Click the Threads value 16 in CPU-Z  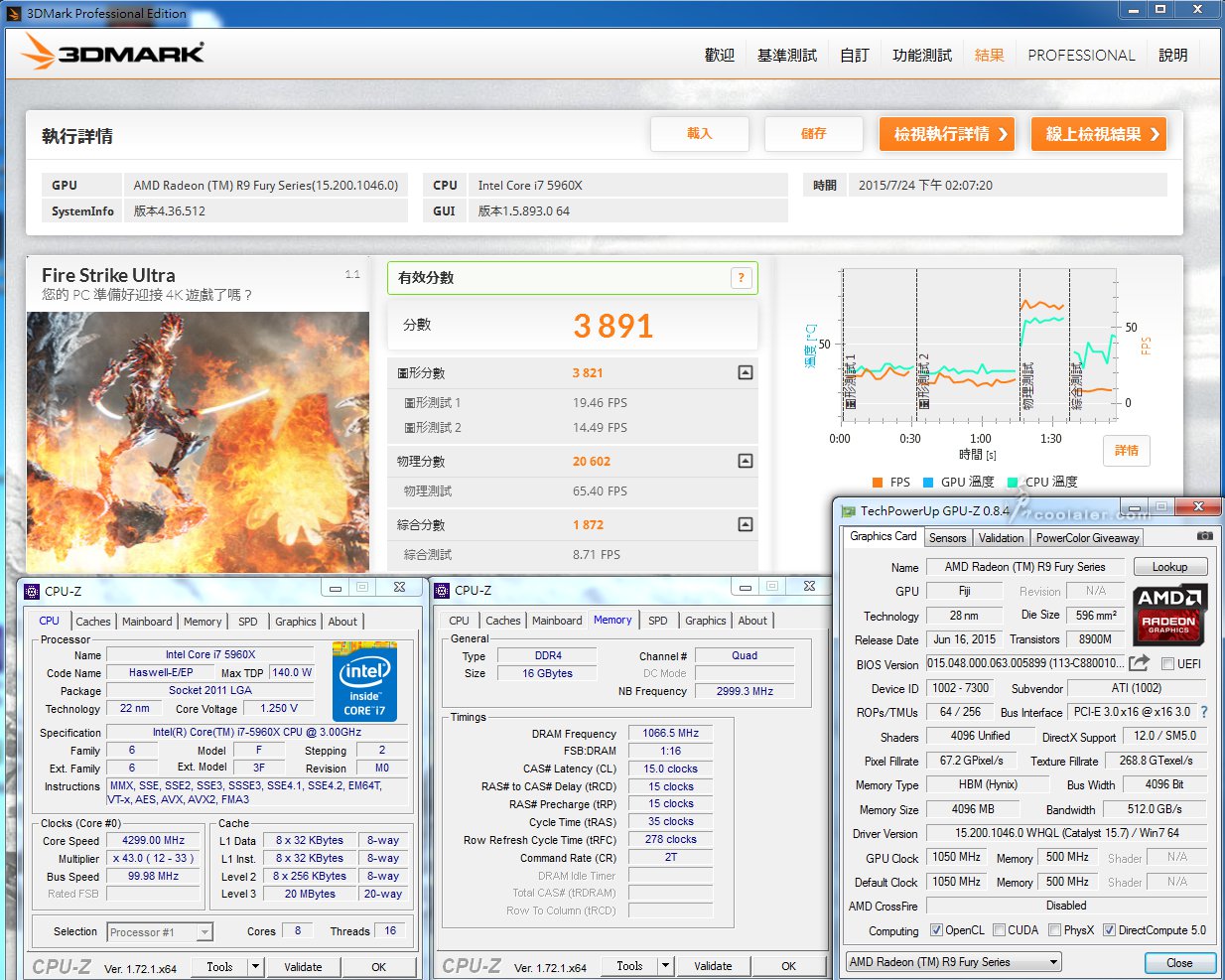[x=390, y=931]
